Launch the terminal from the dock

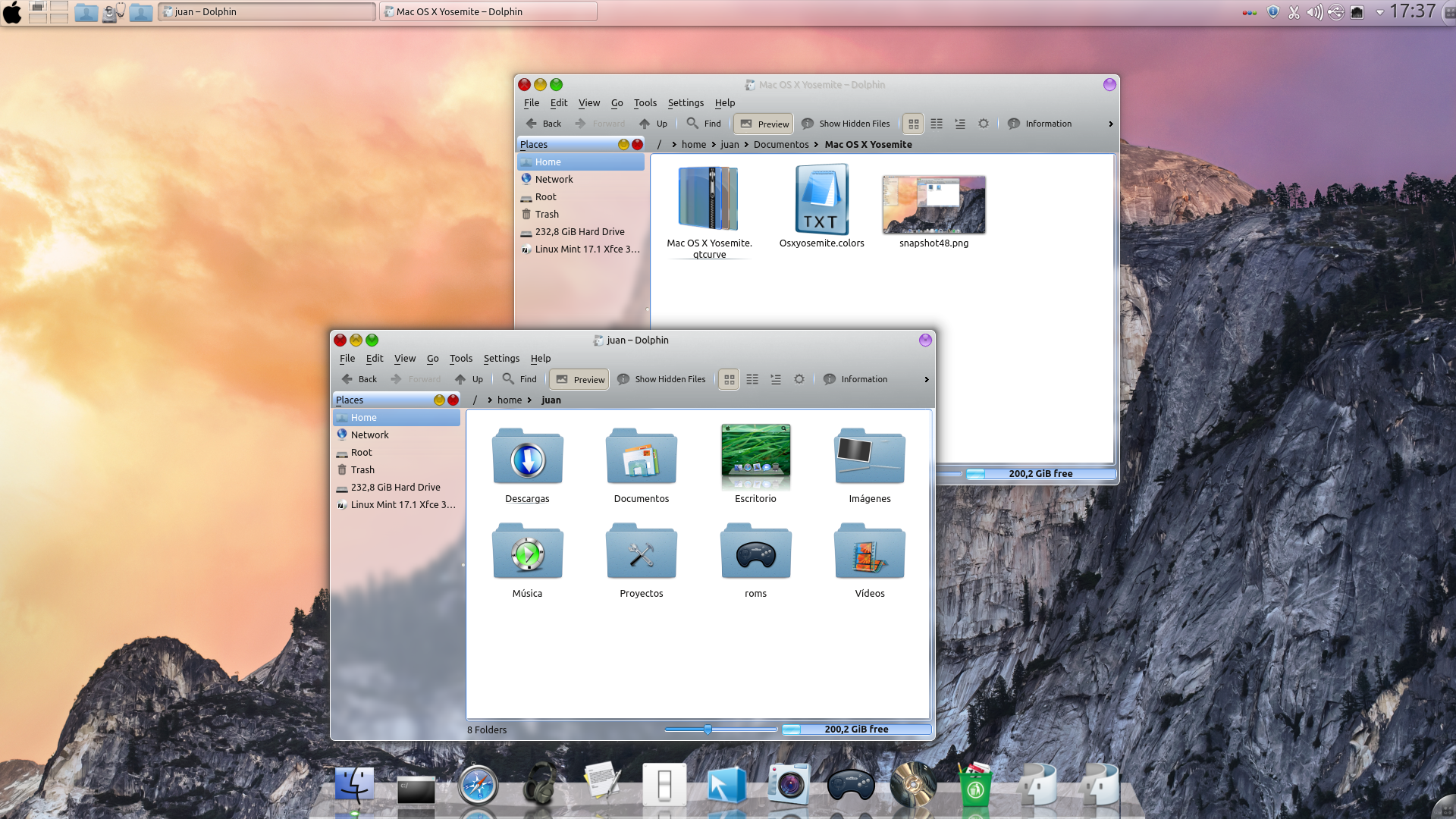(x=416, y=789)
